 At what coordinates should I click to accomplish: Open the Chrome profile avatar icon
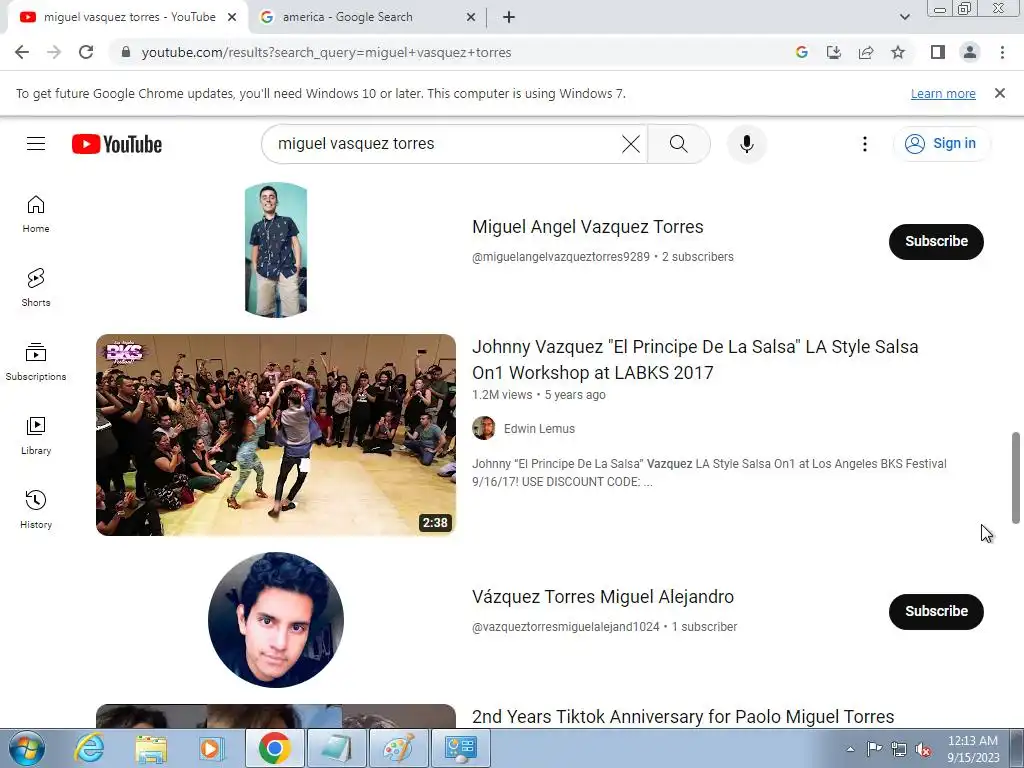(x=970, y=52)
